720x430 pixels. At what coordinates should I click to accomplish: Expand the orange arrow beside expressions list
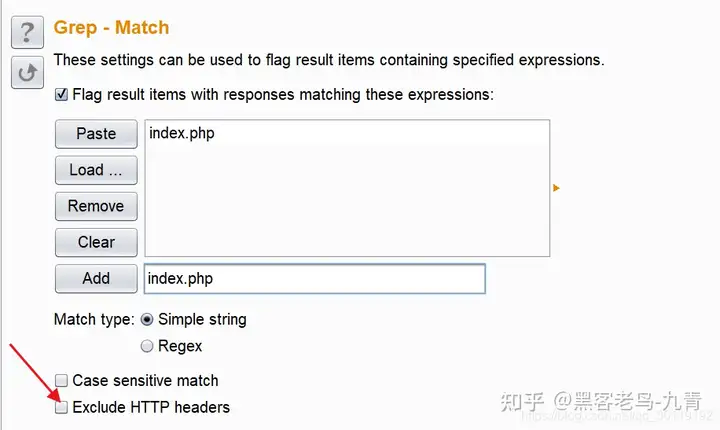[x=556, y=187]
